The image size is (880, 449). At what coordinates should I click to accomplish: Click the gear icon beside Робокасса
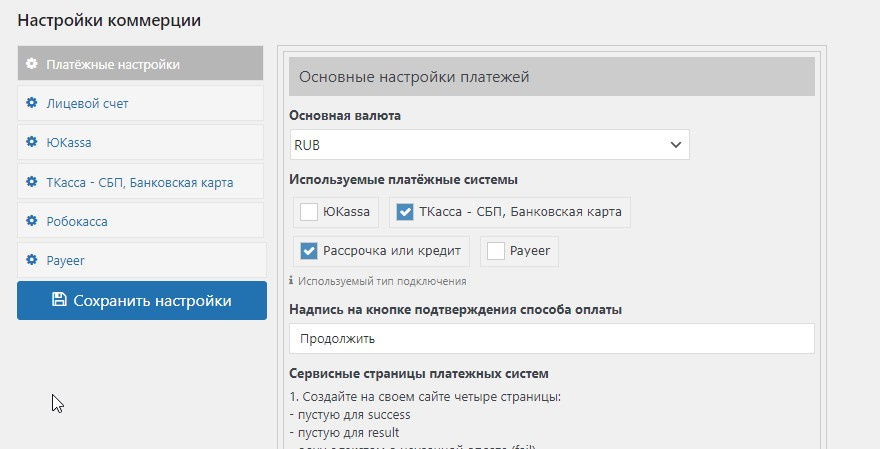[x=32, y=221]
